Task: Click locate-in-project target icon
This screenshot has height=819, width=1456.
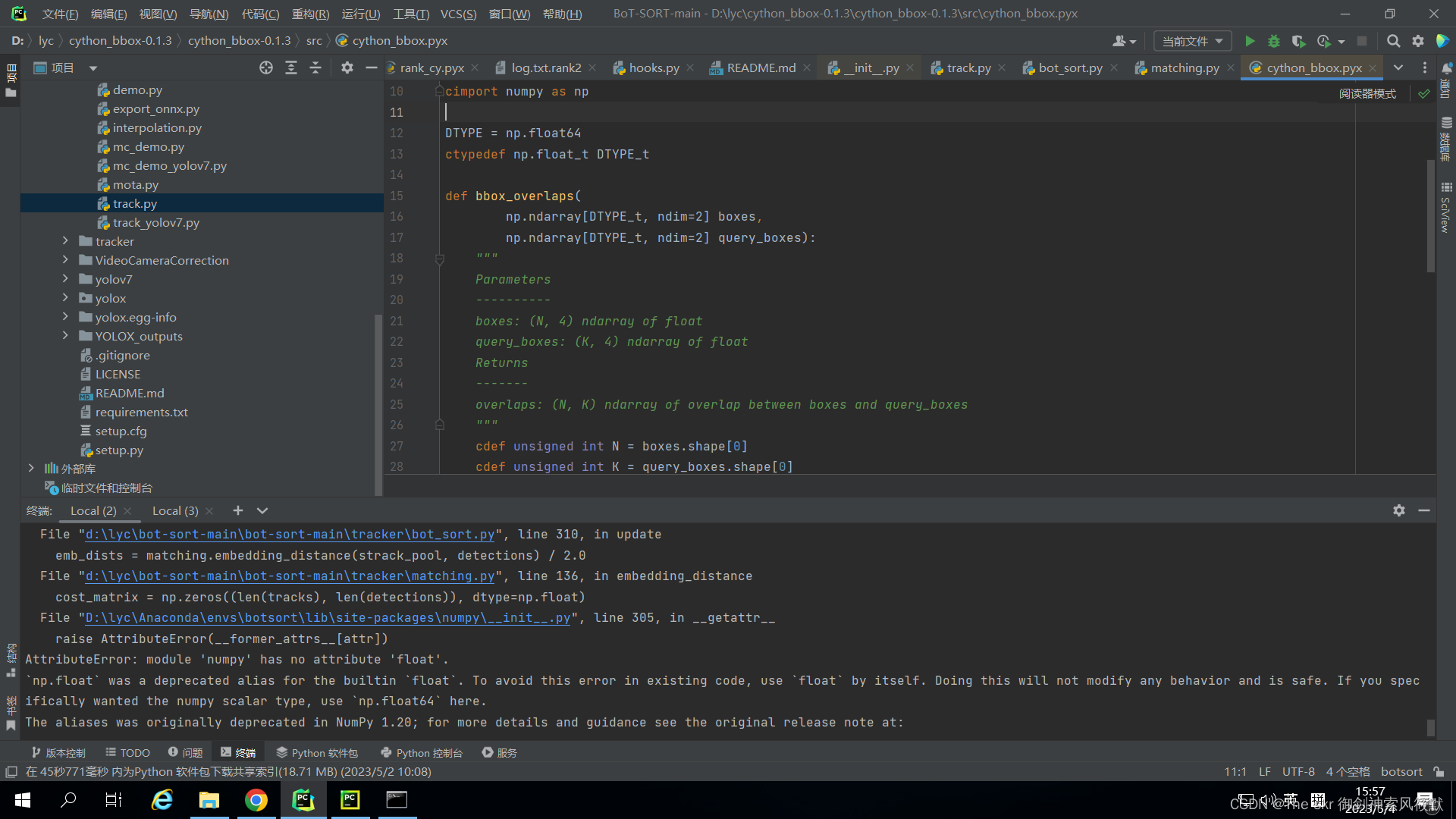Action: pos(266,68)
